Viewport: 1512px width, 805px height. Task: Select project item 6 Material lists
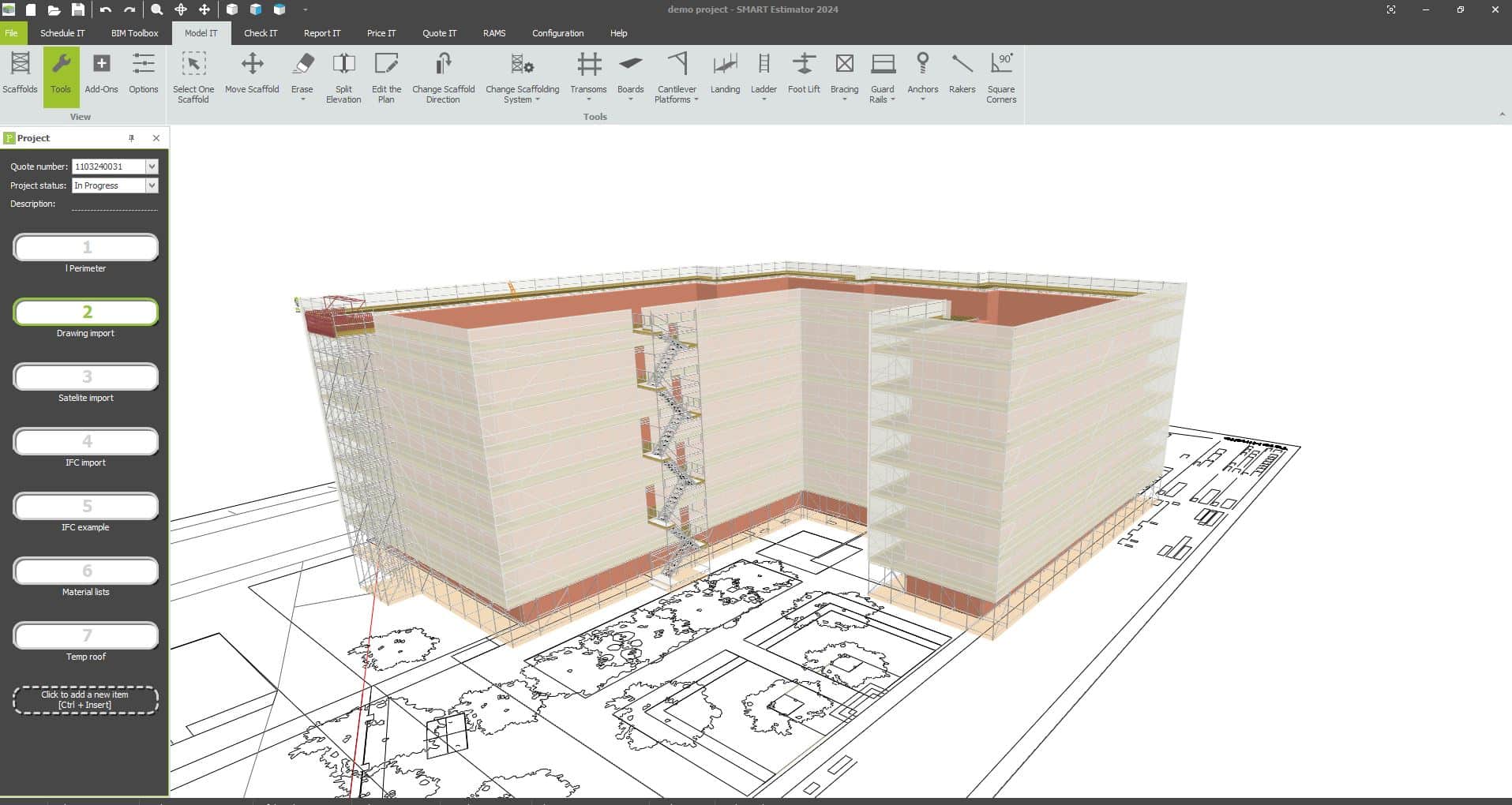86,571
